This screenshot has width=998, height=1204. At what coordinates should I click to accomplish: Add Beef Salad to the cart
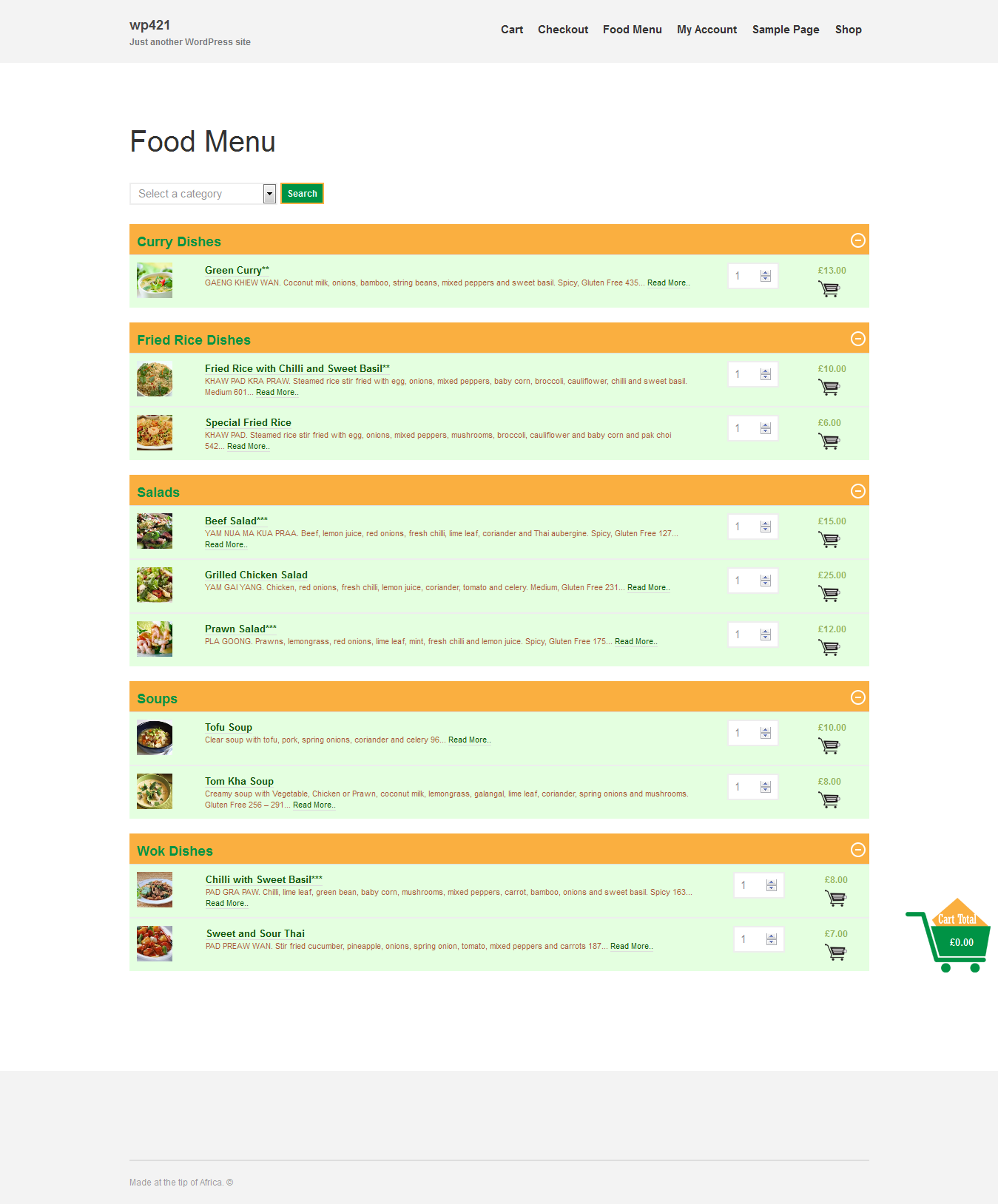tap(829, 540)
